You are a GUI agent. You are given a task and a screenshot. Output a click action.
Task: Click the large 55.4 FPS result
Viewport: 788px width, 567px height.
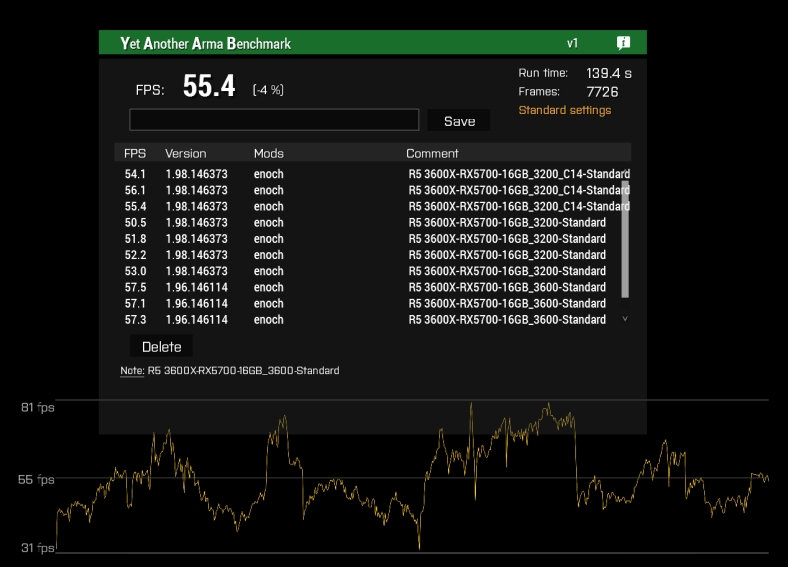tap(209, 85)
